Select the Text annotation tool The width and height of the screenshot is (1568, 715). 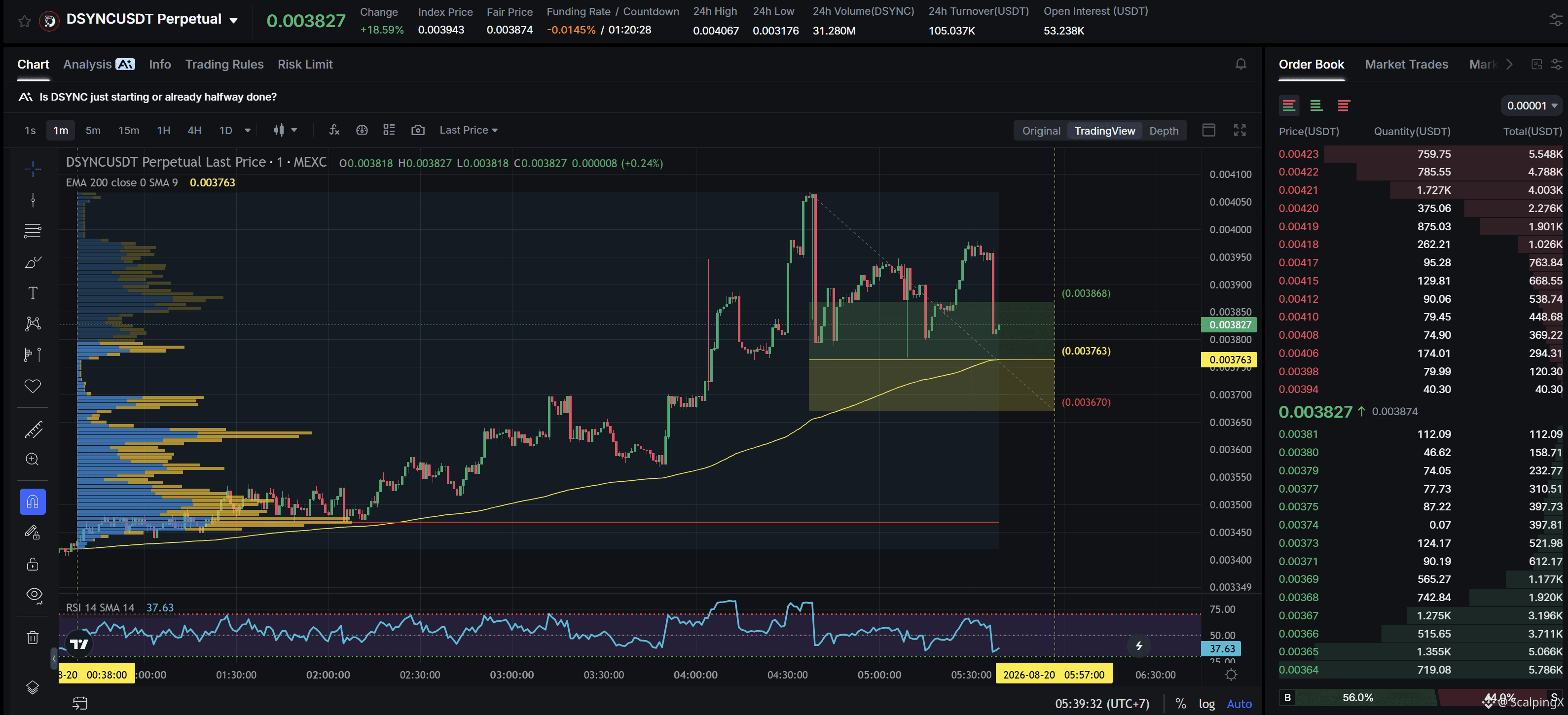click(x=33, y=293)
